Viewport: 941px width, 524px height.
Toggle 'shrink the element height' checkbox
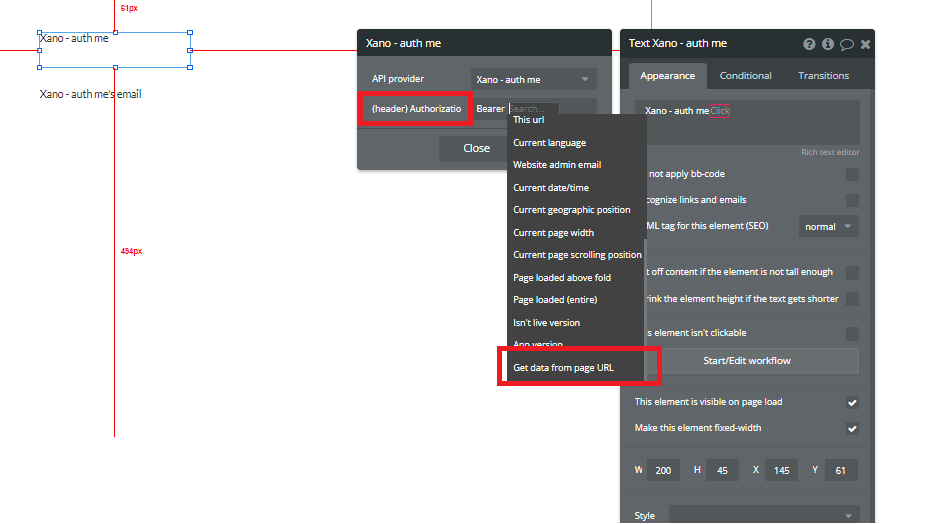coord(852,300)
